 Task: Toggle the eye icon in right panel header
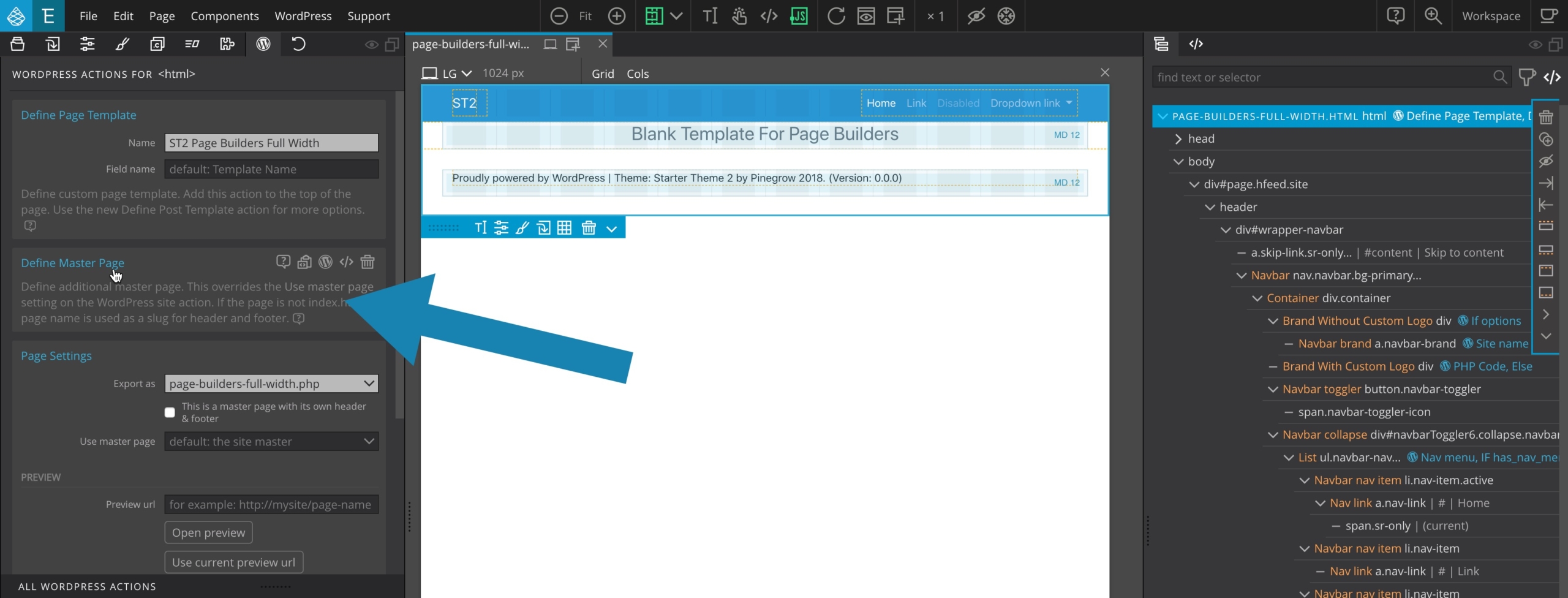click(1535, 45)
